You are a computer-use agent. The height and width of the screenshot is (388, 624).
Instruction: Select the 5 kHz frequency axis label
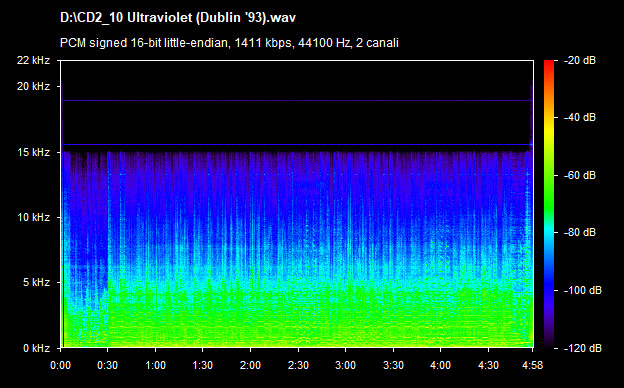click(36, 282)
